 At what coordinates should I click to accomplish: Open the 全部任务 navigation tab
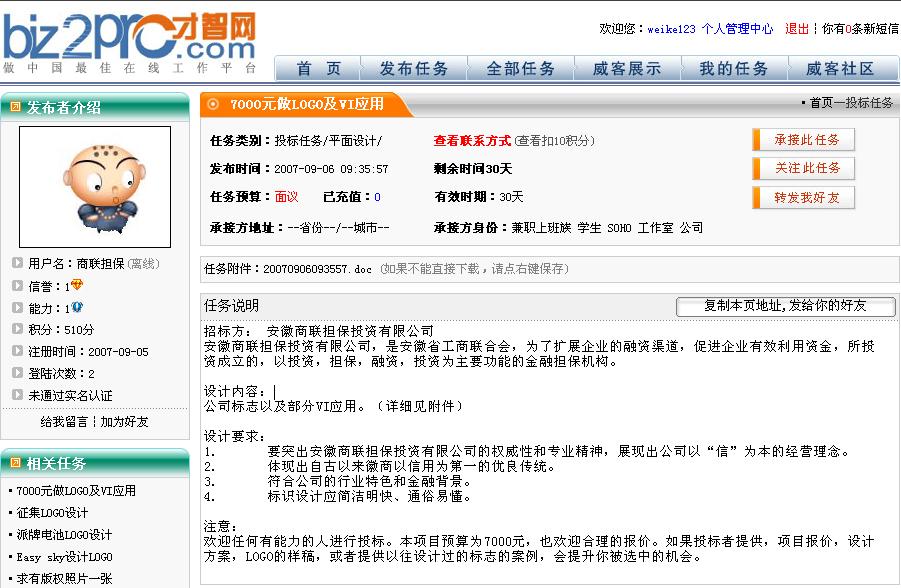coord(520,69)
